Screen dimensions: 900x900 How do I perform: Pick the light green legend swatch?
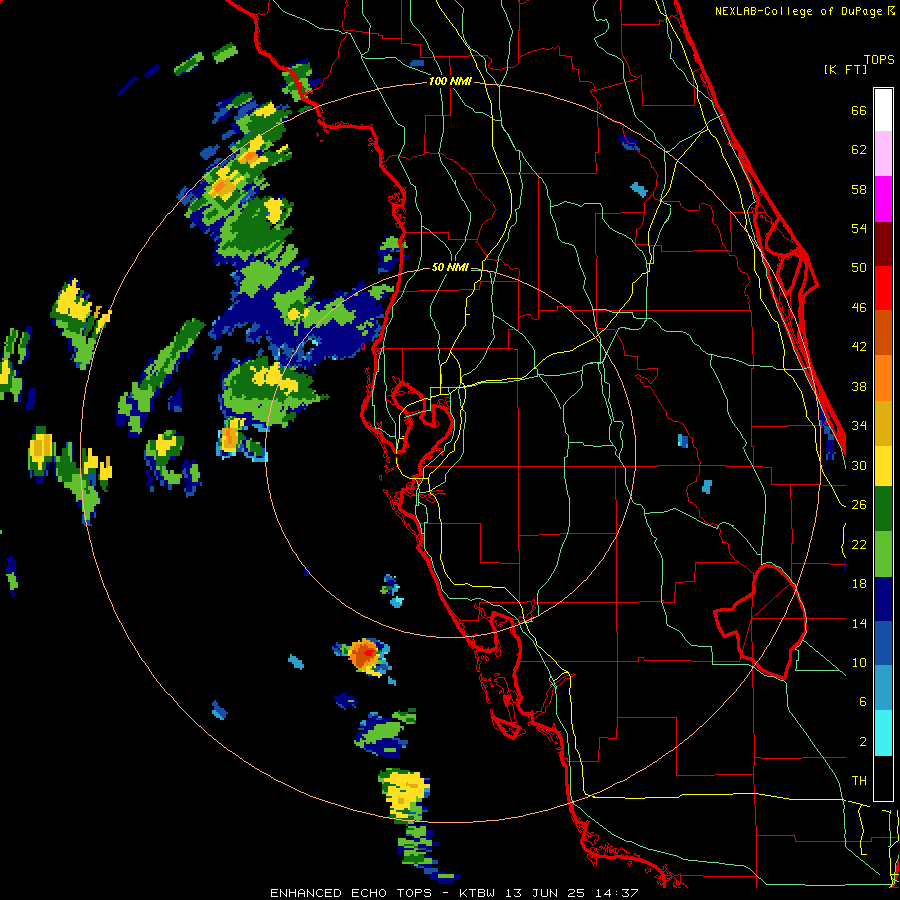(883, 554)
